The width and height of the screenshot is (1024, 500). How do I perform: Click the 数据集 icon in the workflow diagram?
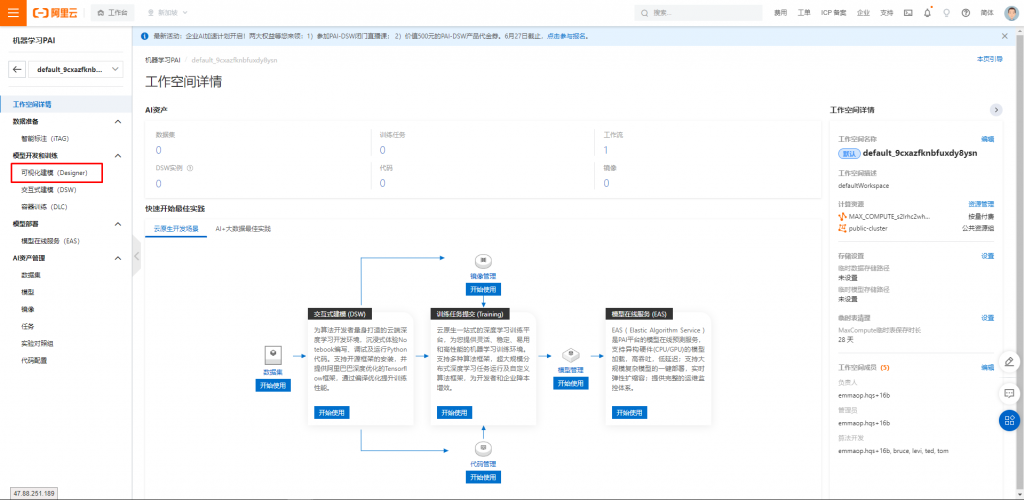[272, 356]
